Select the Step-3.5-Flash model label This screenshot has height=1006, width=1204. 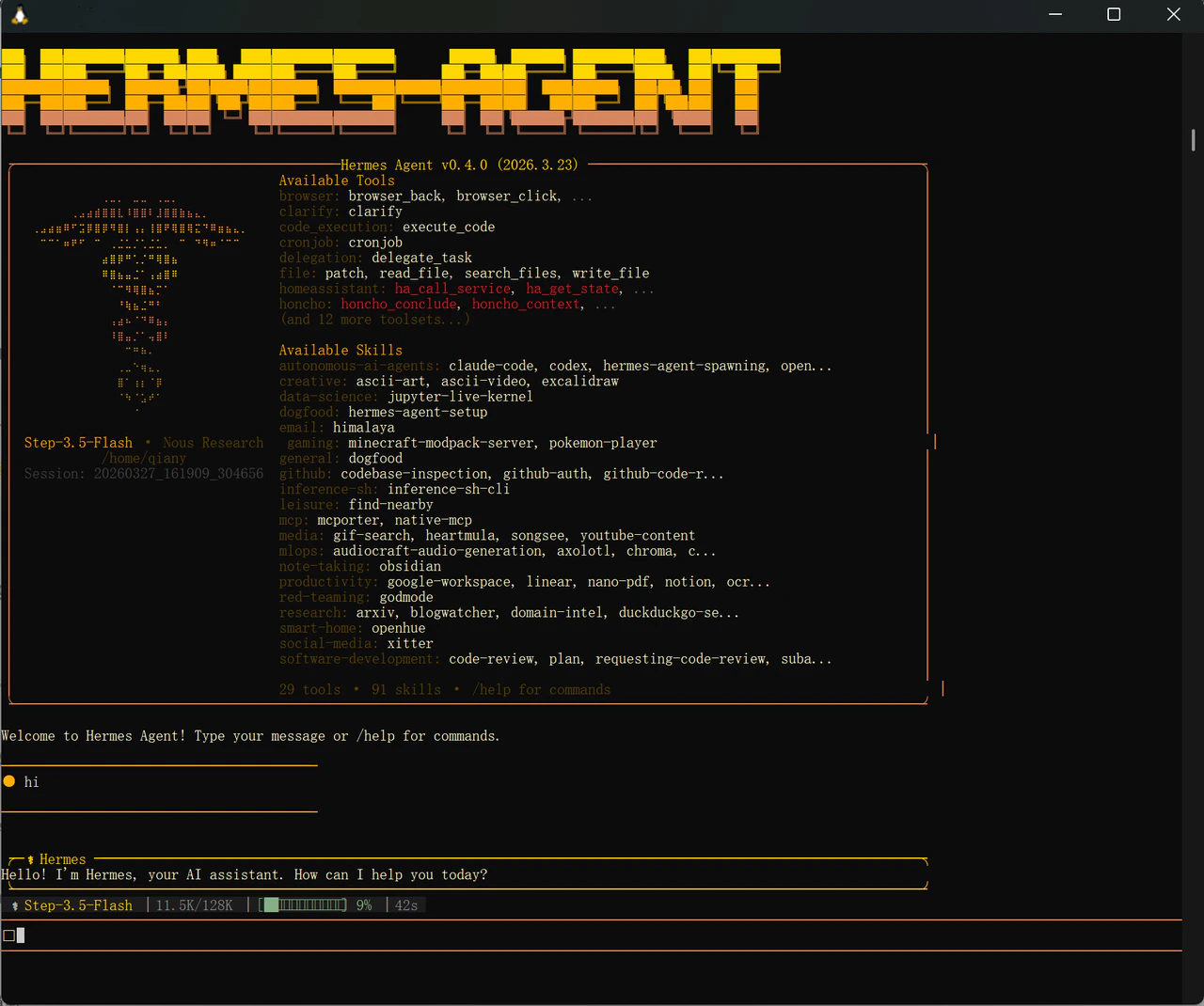[79, 904]
